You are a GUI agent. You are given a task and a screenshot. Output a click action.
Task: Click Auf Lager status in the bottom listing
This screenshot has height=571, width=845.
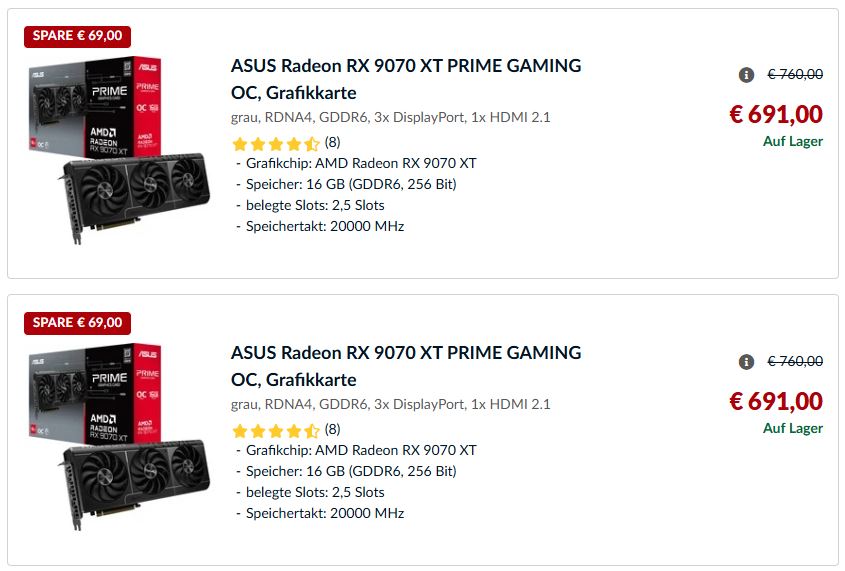[x=792, y=428]
